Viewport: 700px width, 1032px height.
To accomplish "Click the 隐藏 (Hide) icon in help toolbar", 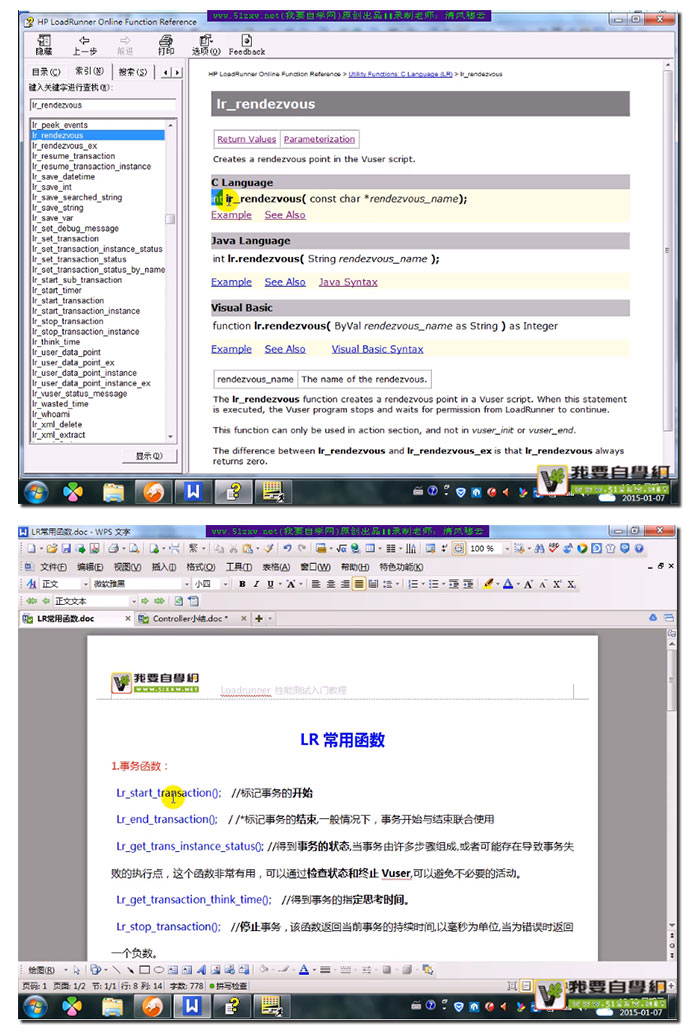I will coord(44,45).
